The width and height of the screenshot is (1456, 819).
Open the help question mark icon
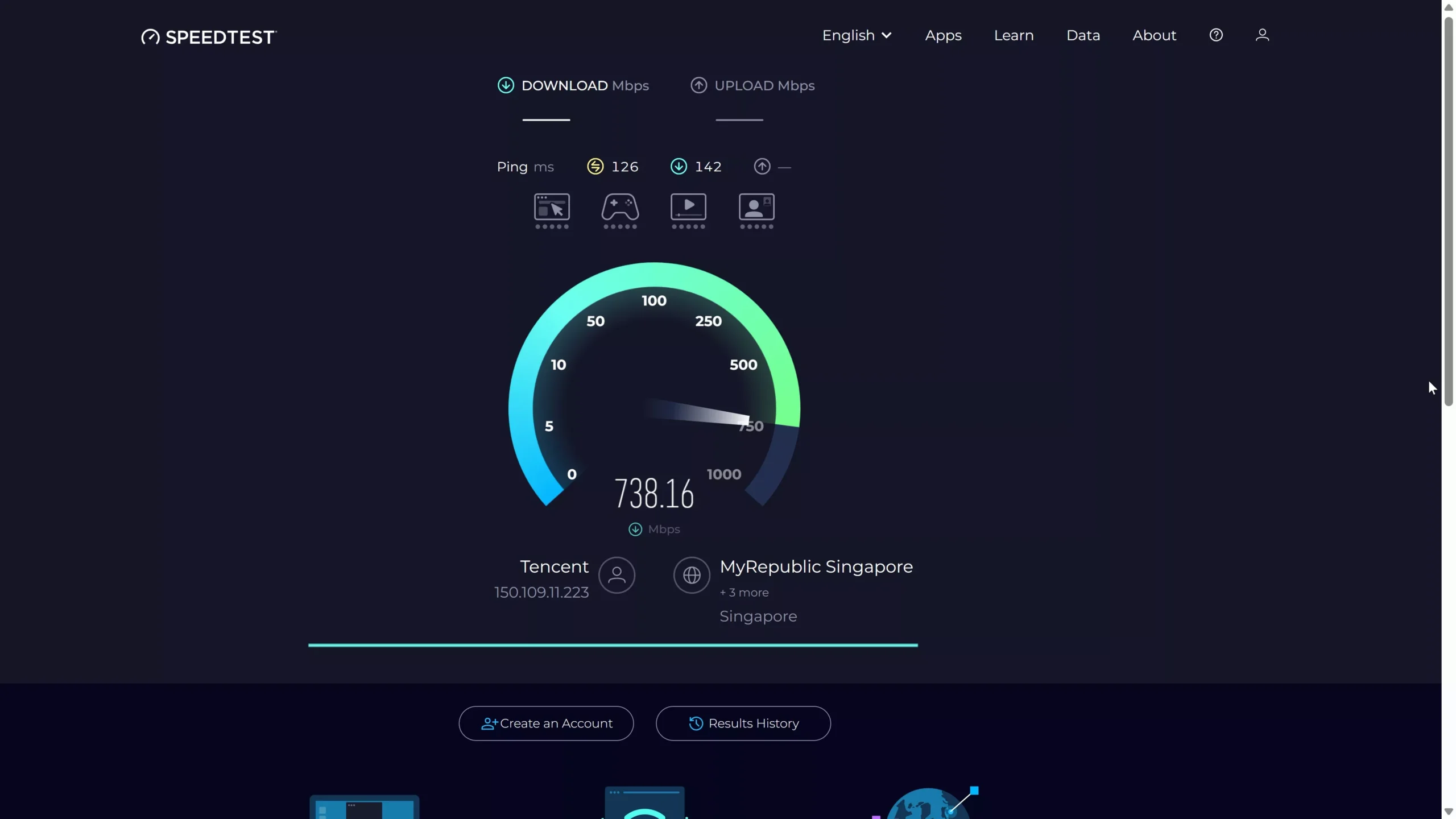1216,35
